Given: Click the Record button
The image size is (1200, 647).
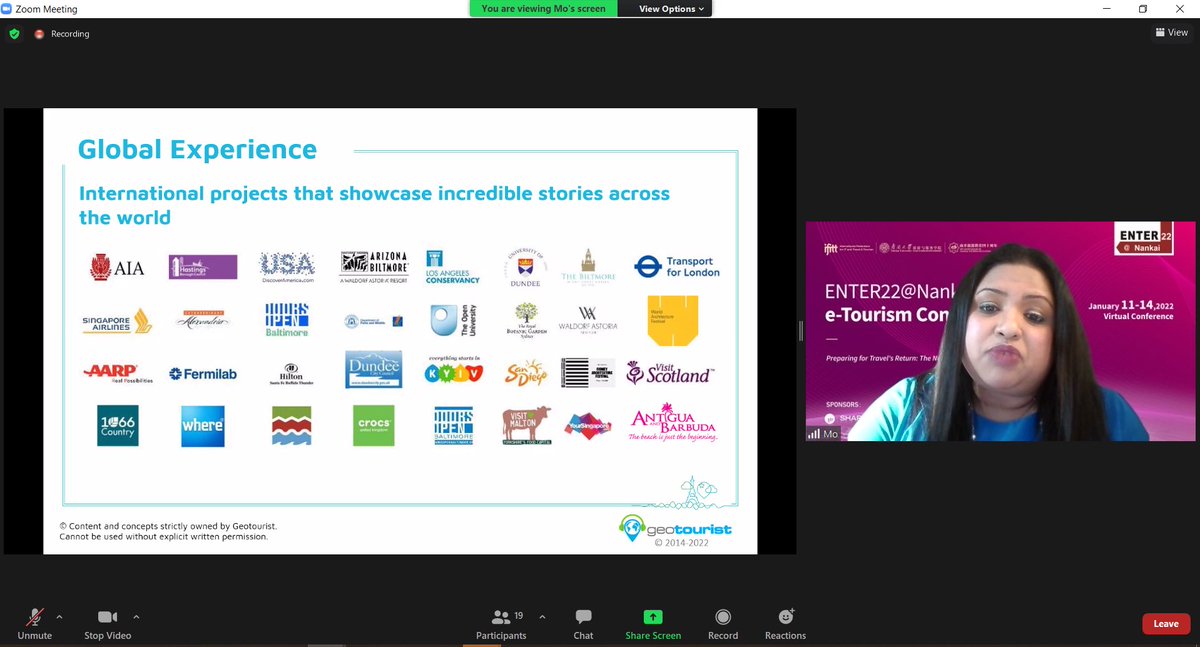Looking at the screenshot, I should (x=723, y=624).
